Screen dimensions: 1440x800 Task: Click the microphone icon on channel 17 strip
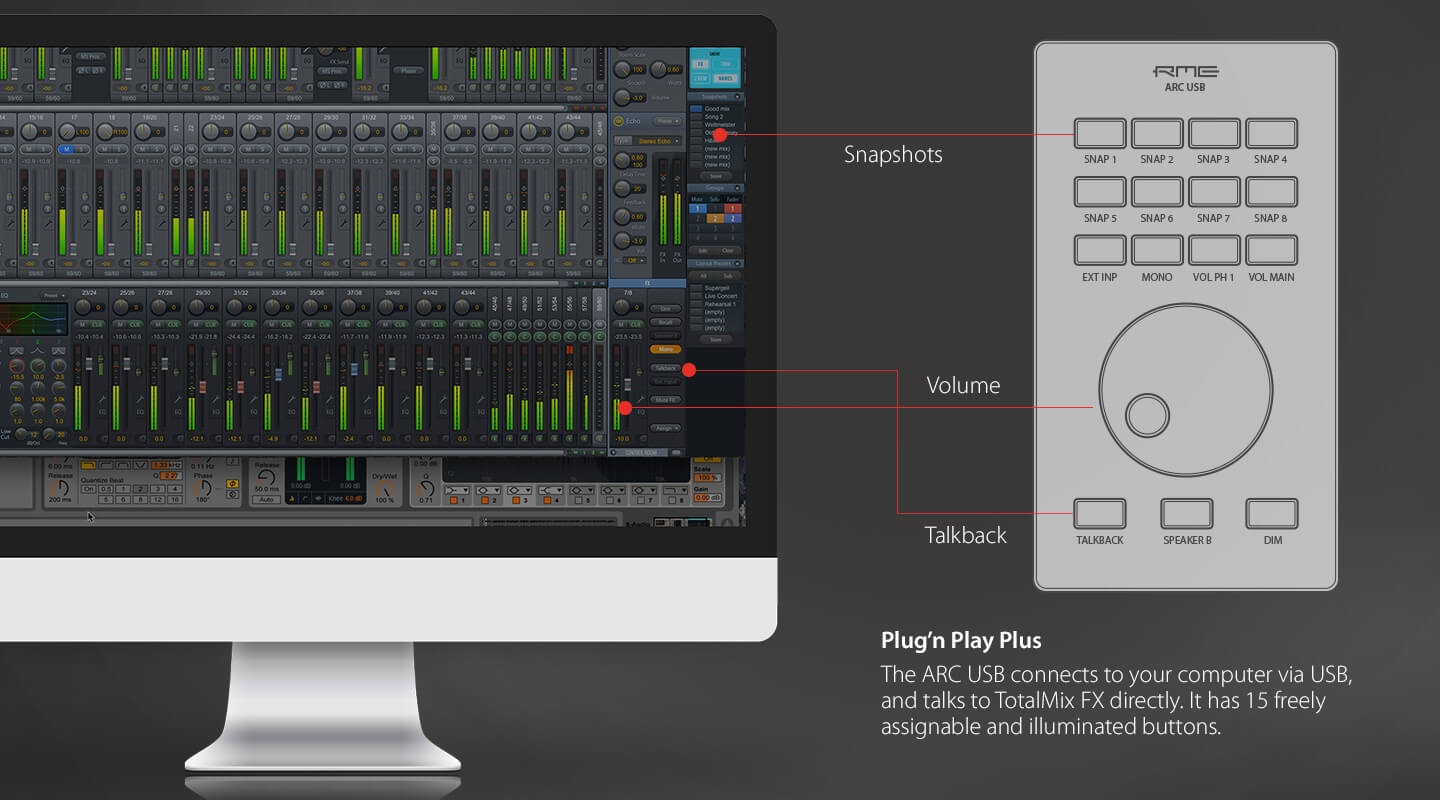85,208
